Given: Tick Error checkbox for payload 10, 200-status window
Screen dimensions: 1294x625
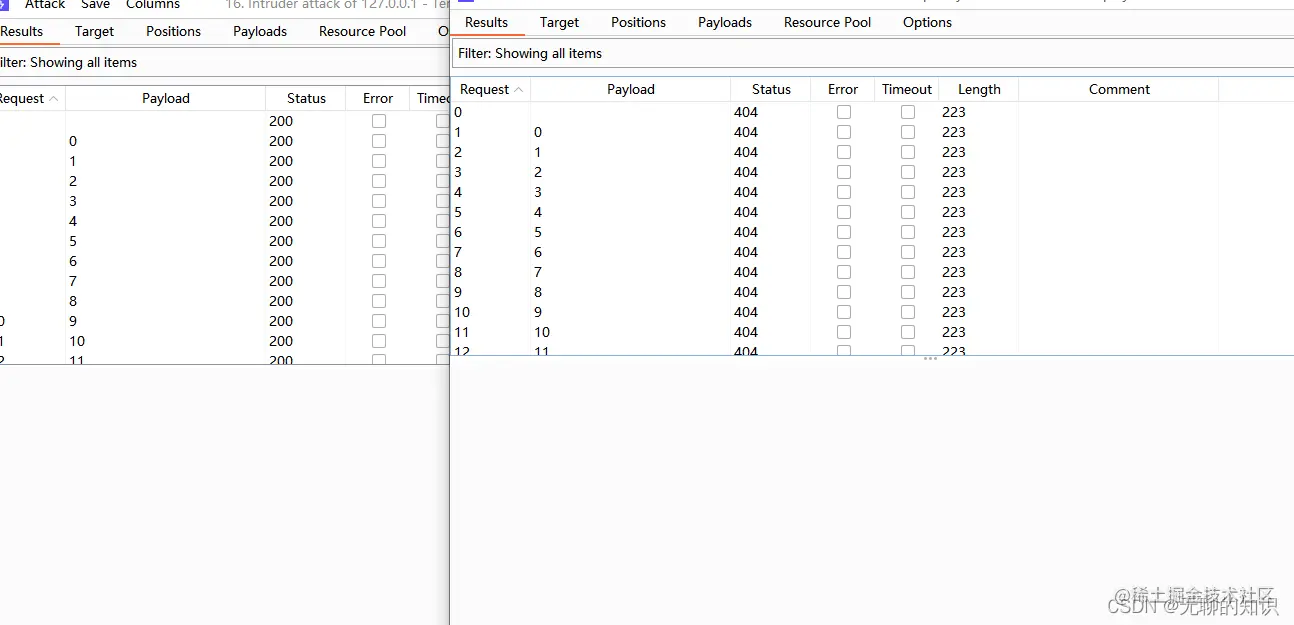Looking at the screenshot, I should pyautogui.click(x=379, y=341).
